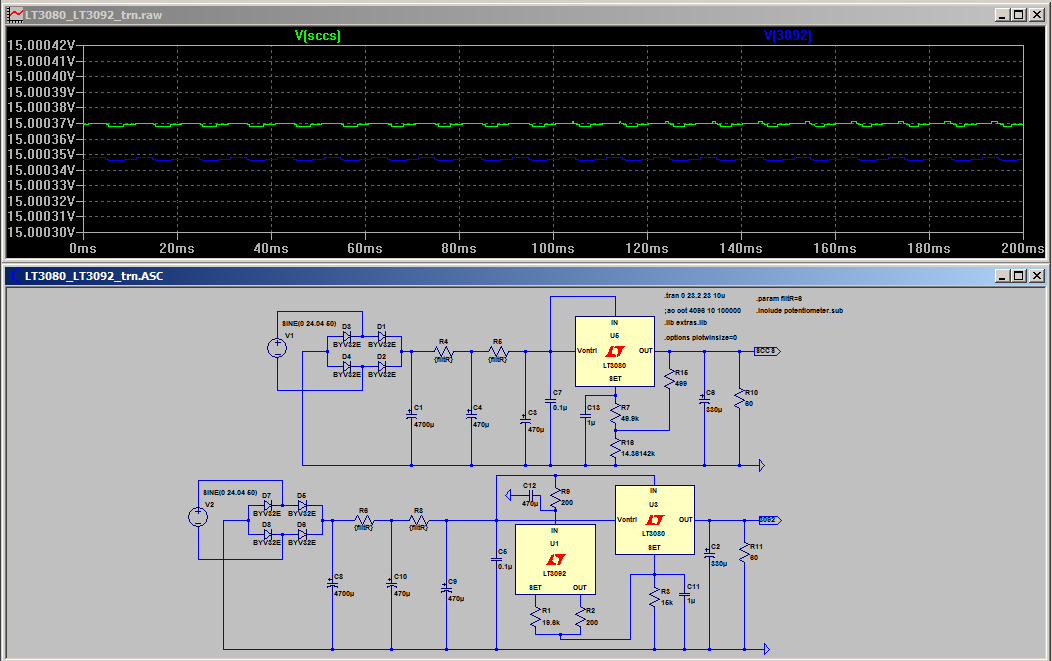Click the R5 filter resistor symbol

pyautogui.click(x=497, y=351)
